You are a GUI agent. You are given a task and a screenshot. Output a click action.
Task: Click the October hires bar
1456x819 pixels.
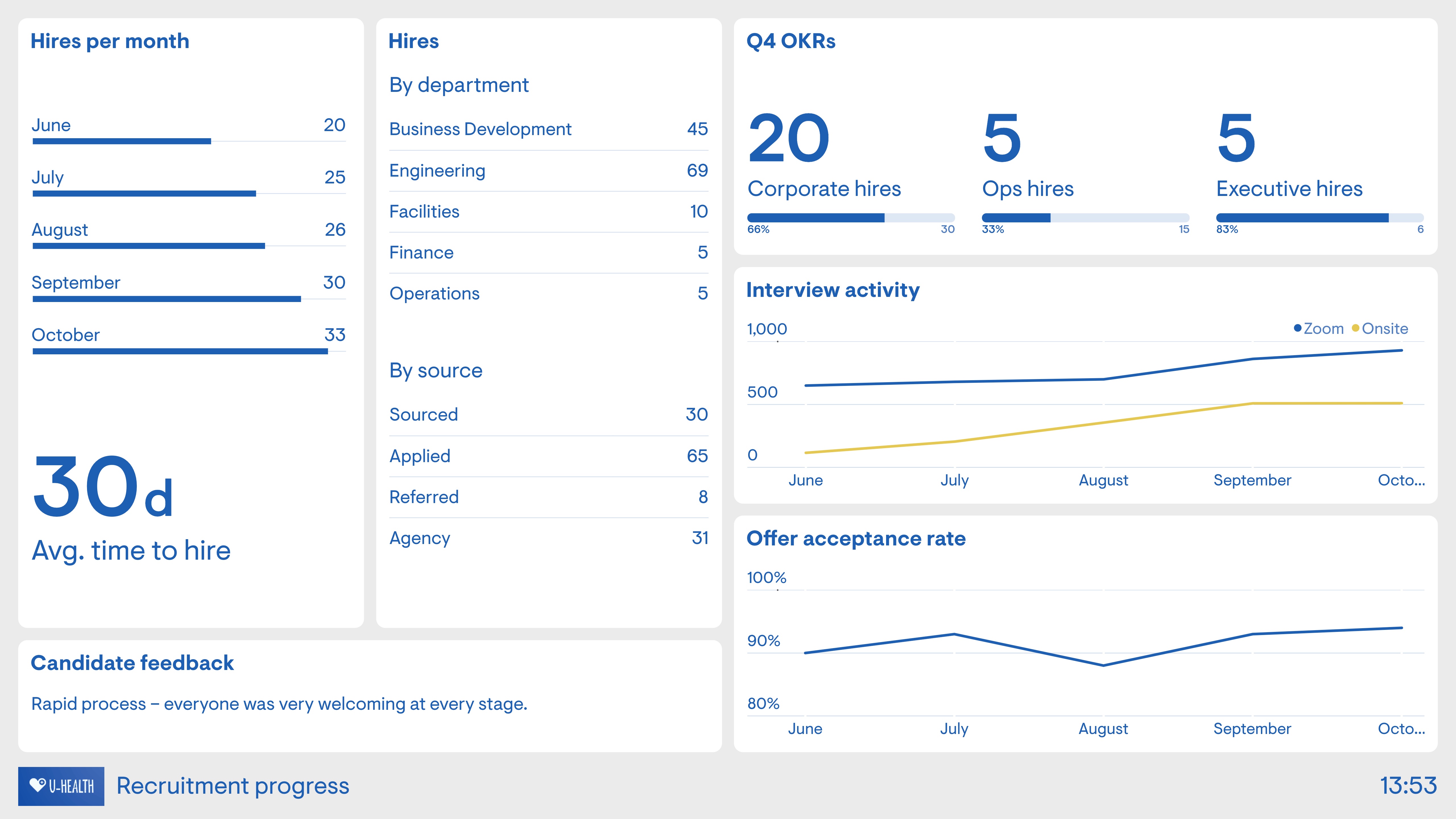coord(181,351)
